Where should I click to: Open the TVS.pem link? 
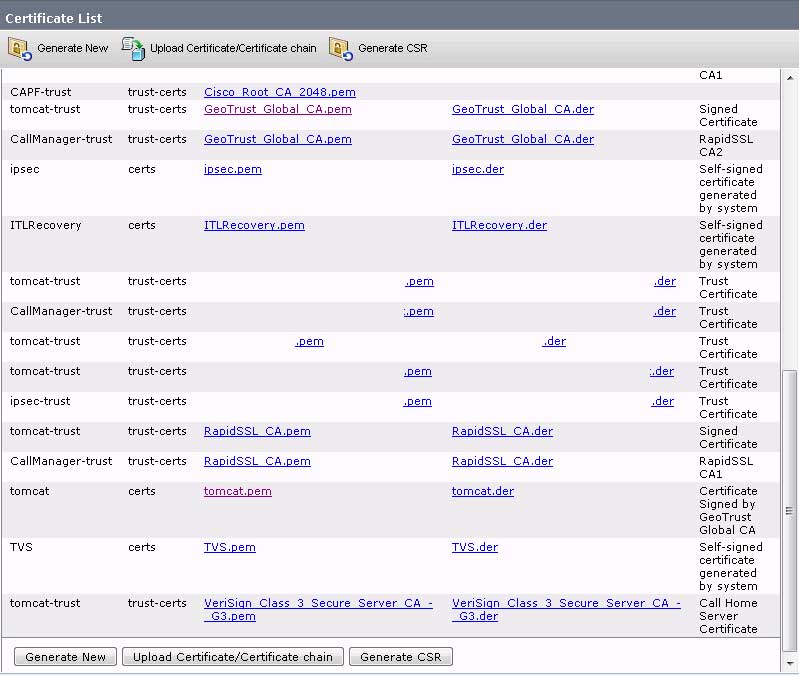230,547
